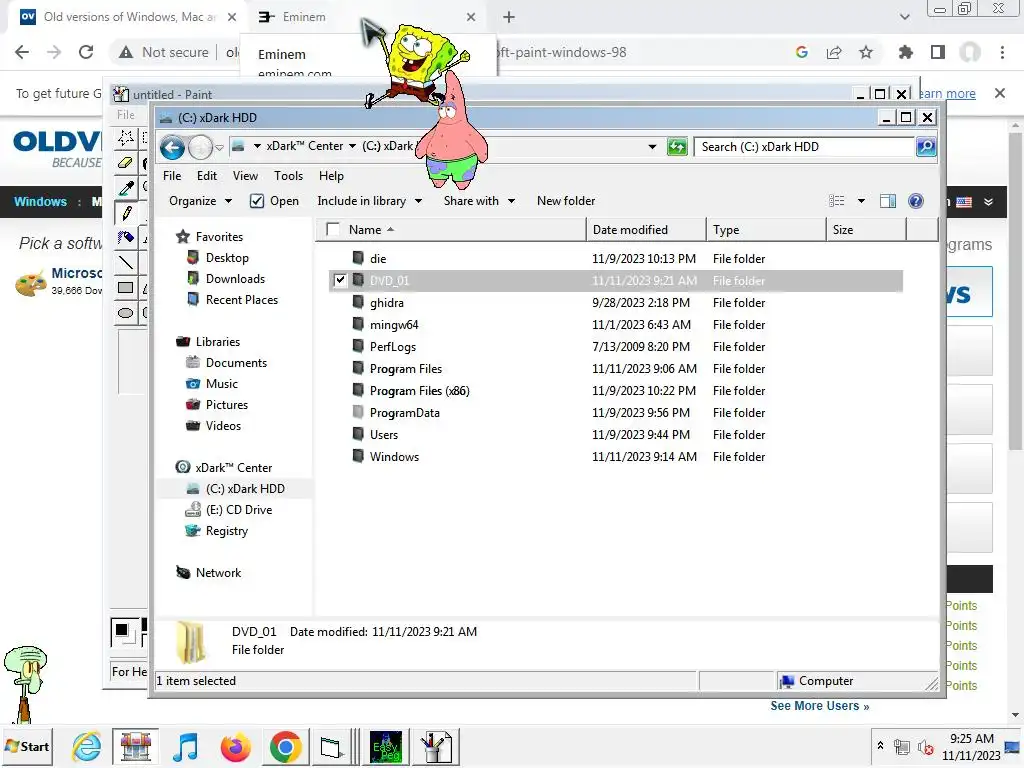
Task: Follow the See More Users link
Action: (819, 706)
